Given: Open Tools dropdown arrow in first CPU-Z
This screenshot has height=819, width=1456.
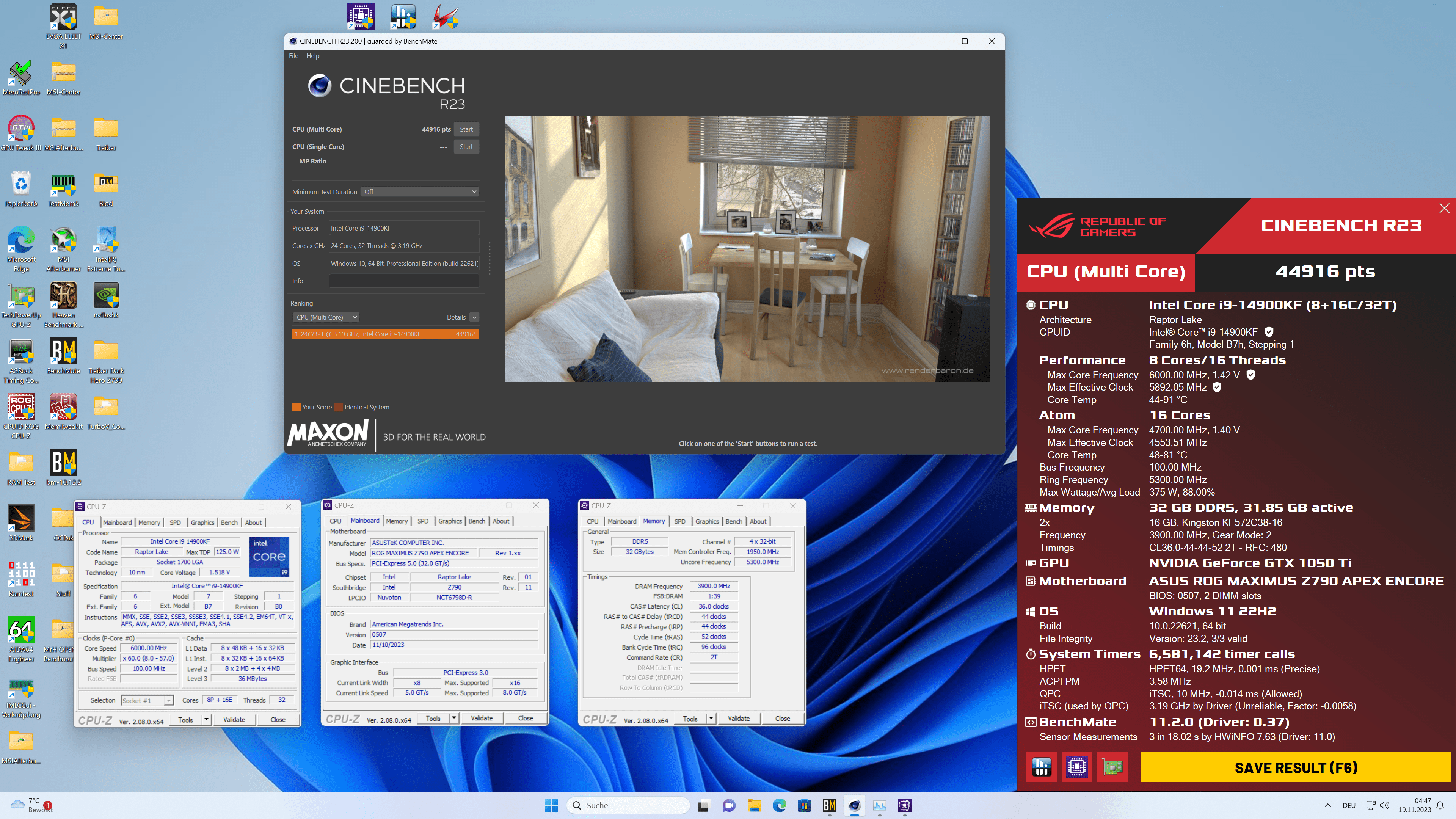Looking at the screenshot, I should point(206,720).
